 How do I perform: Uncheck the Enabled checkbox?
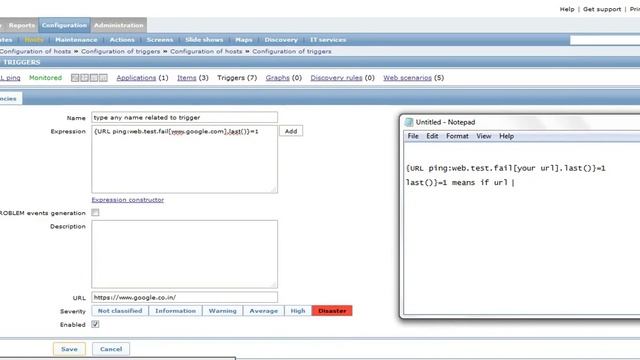[95, 324]
